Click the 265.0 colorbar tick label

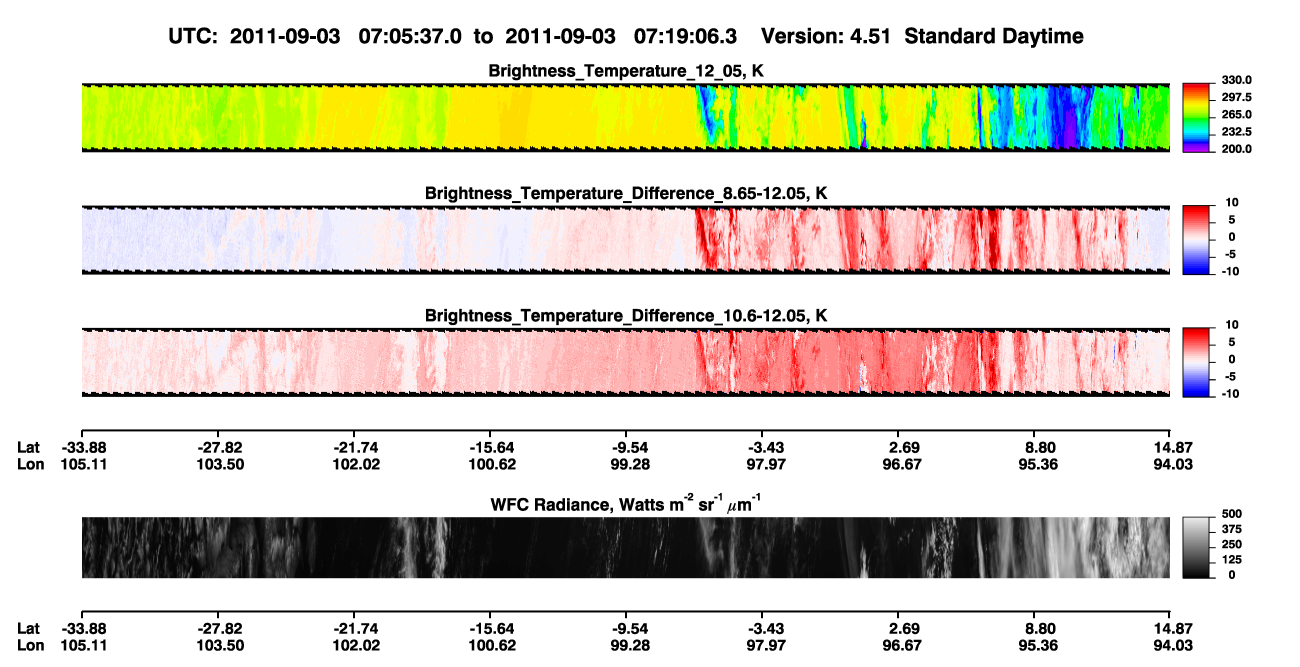(1237, 114)
